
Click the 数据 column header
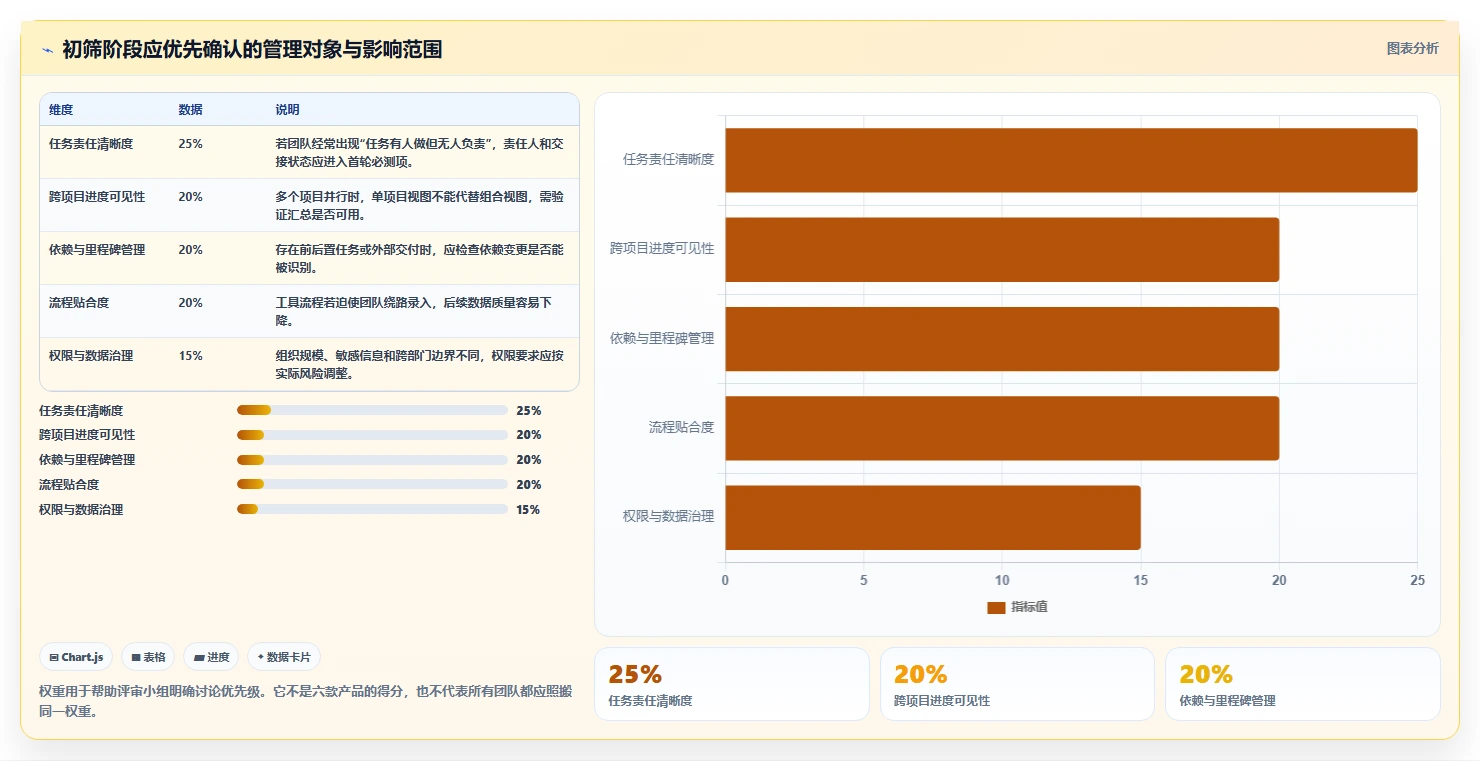pyautogui.click(x=190, y=109)
